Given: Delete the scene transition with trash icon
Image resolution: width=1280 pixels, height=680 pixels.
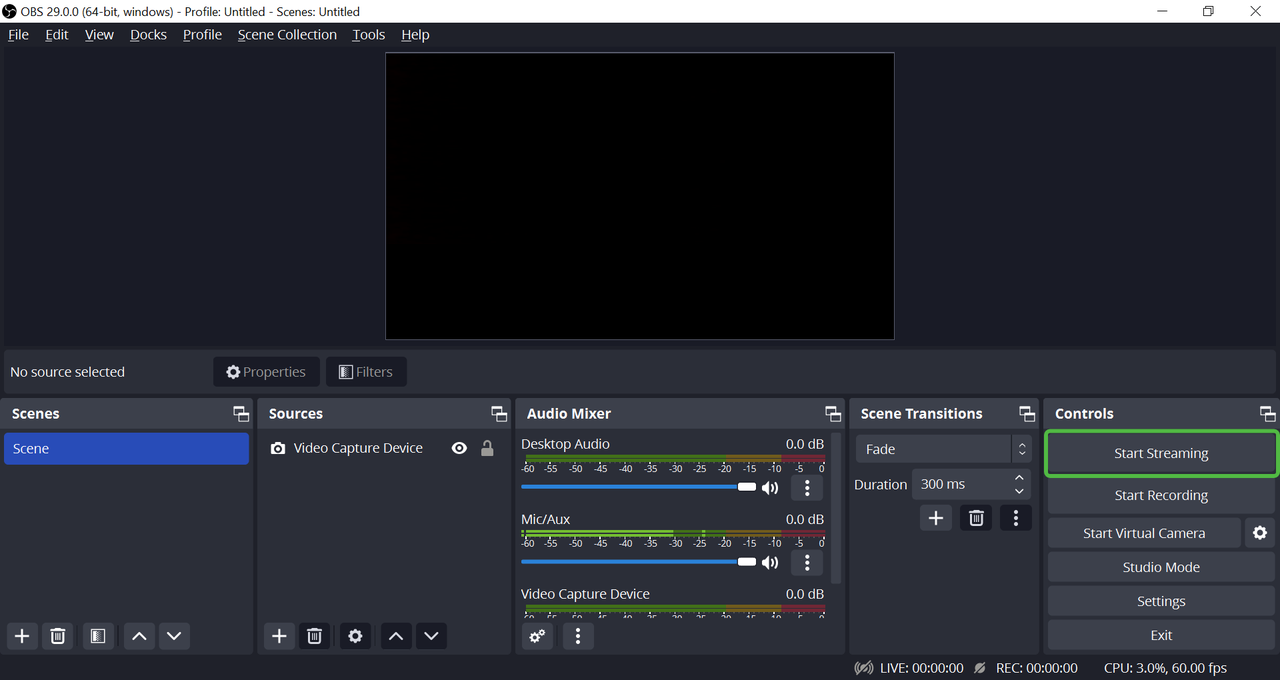Looking at the screenshot, I should [x=976, y=518].
